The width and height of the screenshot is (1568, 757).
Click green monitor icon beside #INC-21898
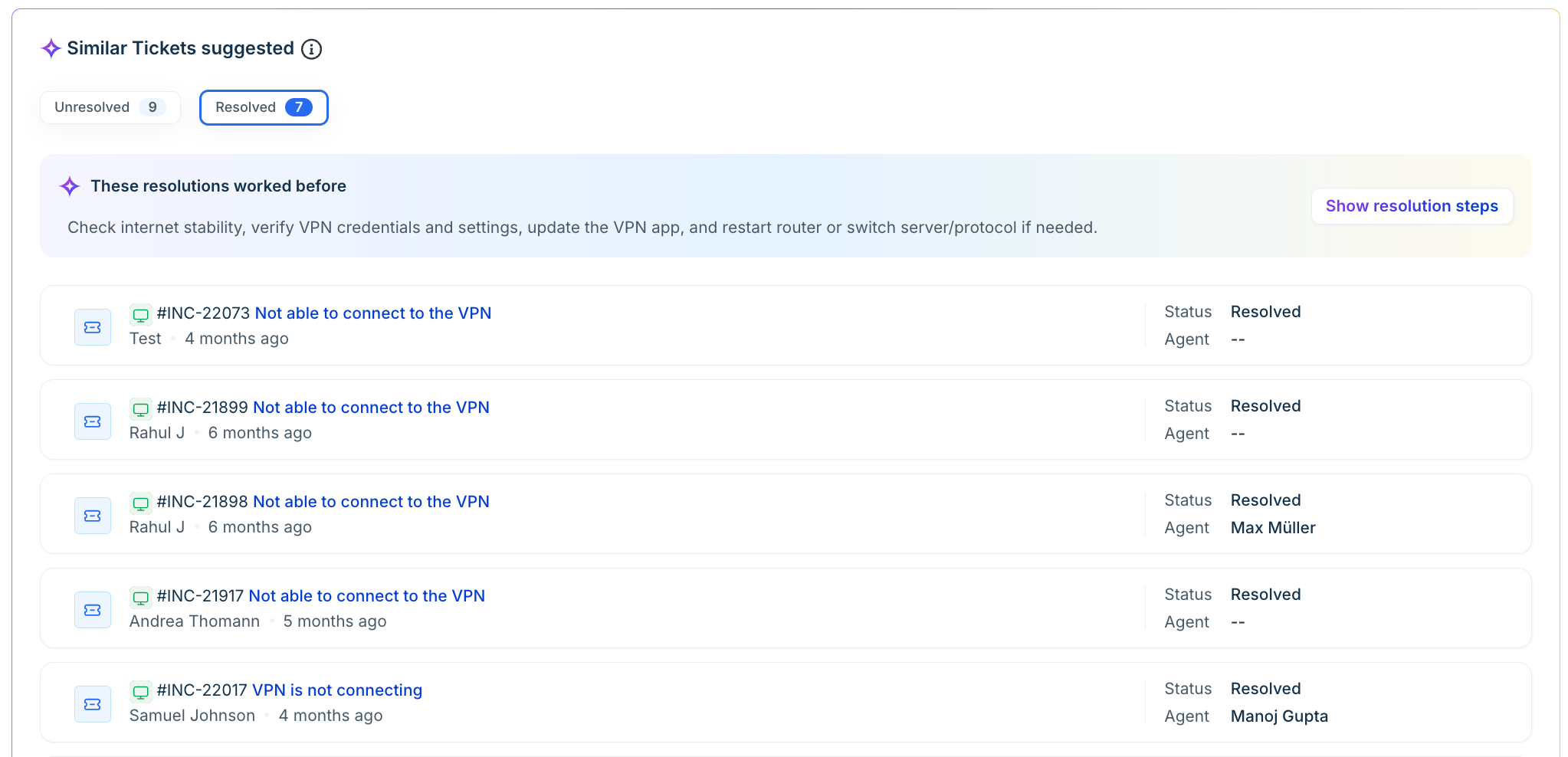click(x=141, y=503)
